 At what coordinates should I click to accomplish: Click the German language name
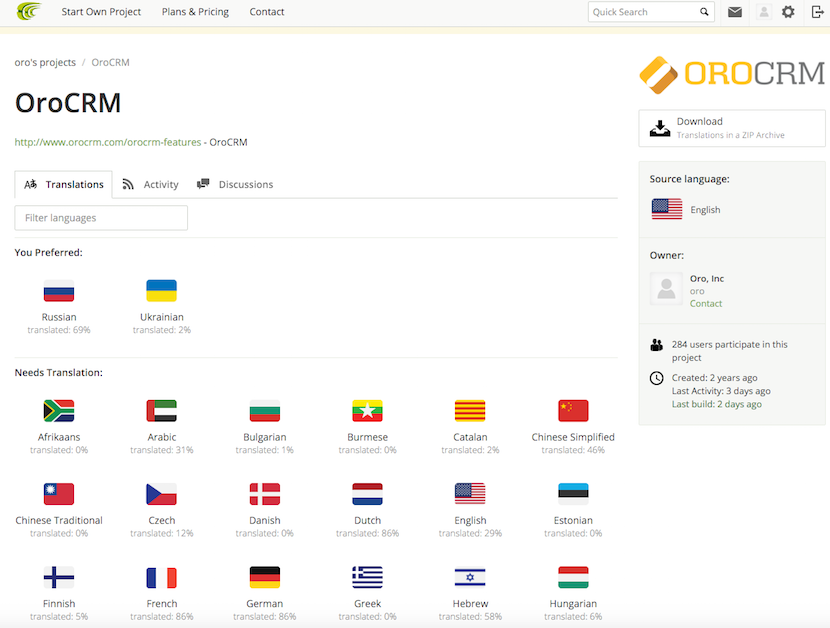265,603
